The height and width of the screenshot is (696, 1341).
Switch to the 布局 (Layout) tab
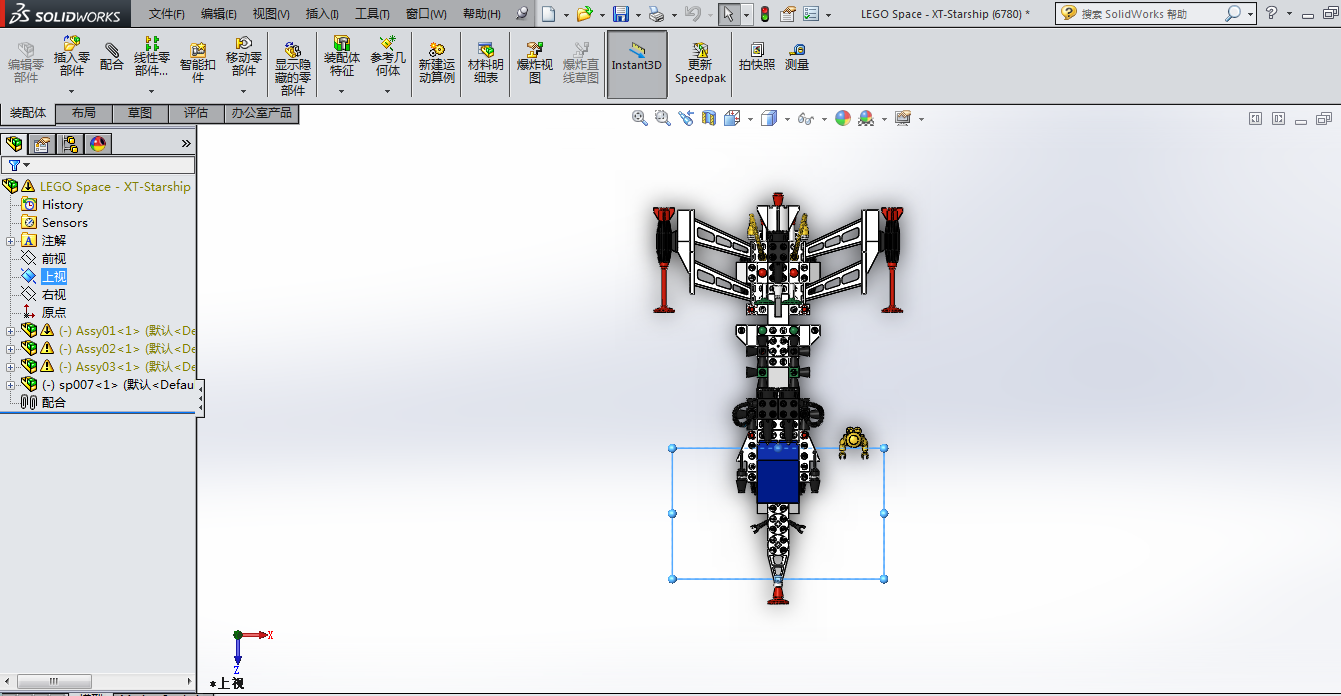(x=84, y=113)
